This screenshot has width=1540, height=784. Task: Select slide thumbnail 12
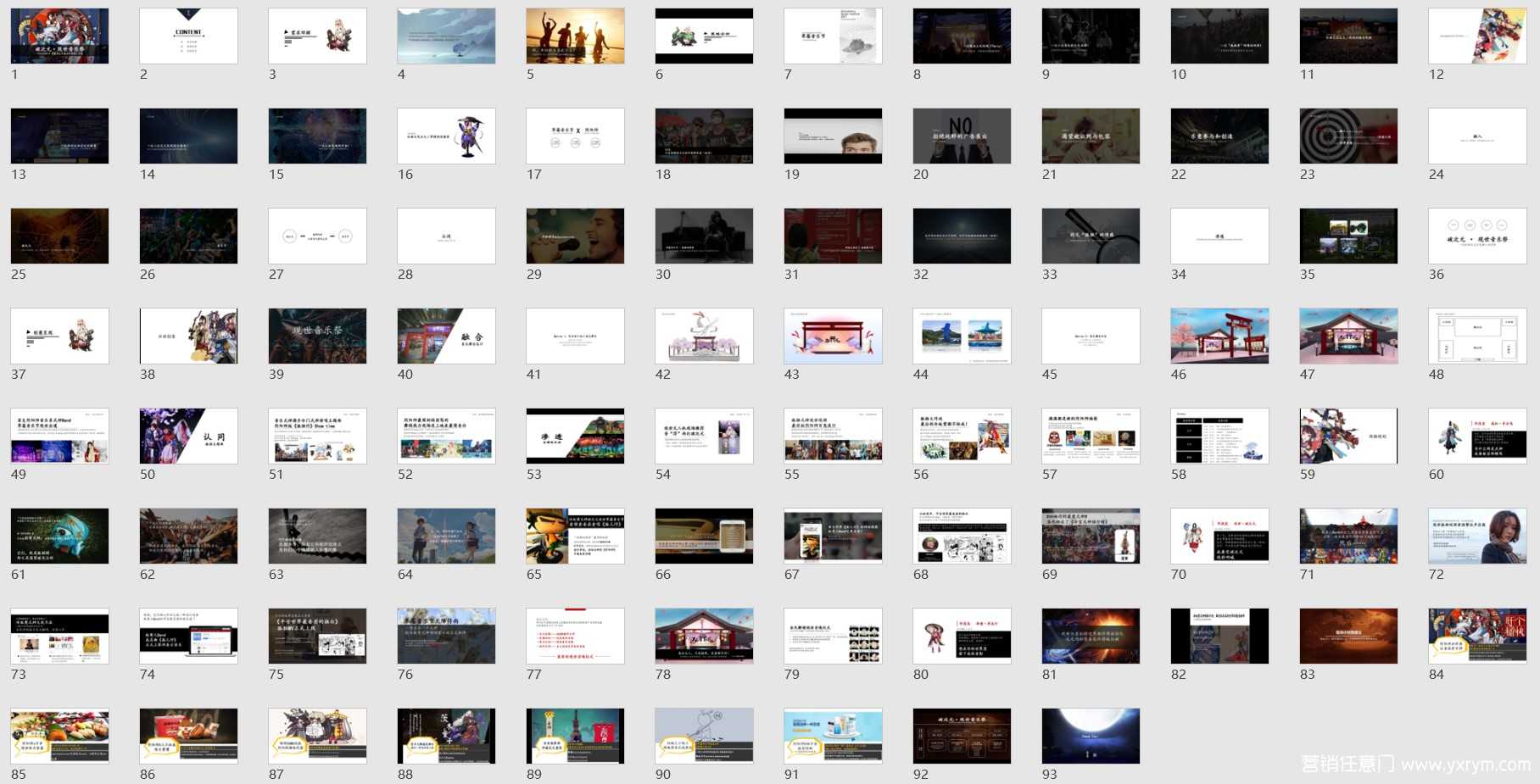(x=1477, y=36)
